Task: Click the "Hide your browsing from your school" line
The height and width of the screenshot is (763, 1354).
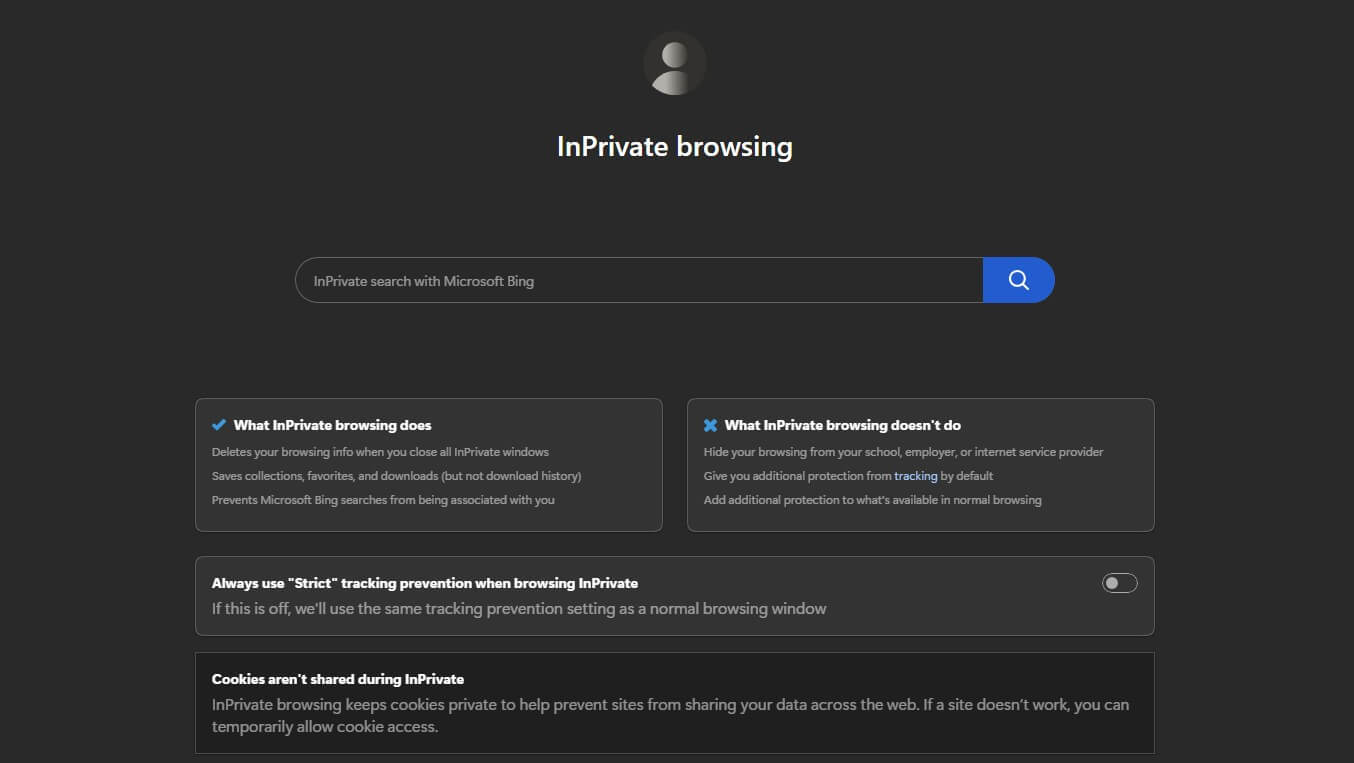Action: tap(904, 452)
